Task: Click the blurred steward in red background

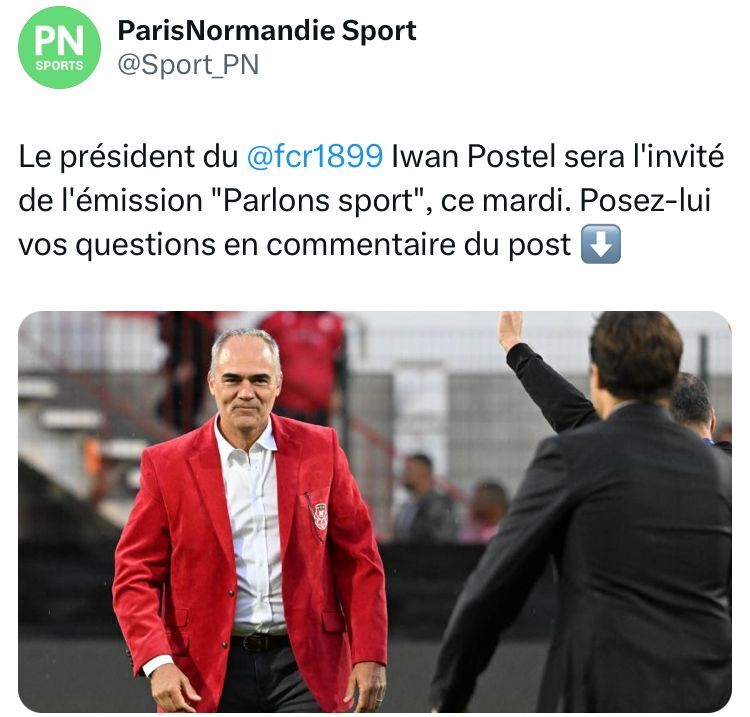Action: point(306,364)
